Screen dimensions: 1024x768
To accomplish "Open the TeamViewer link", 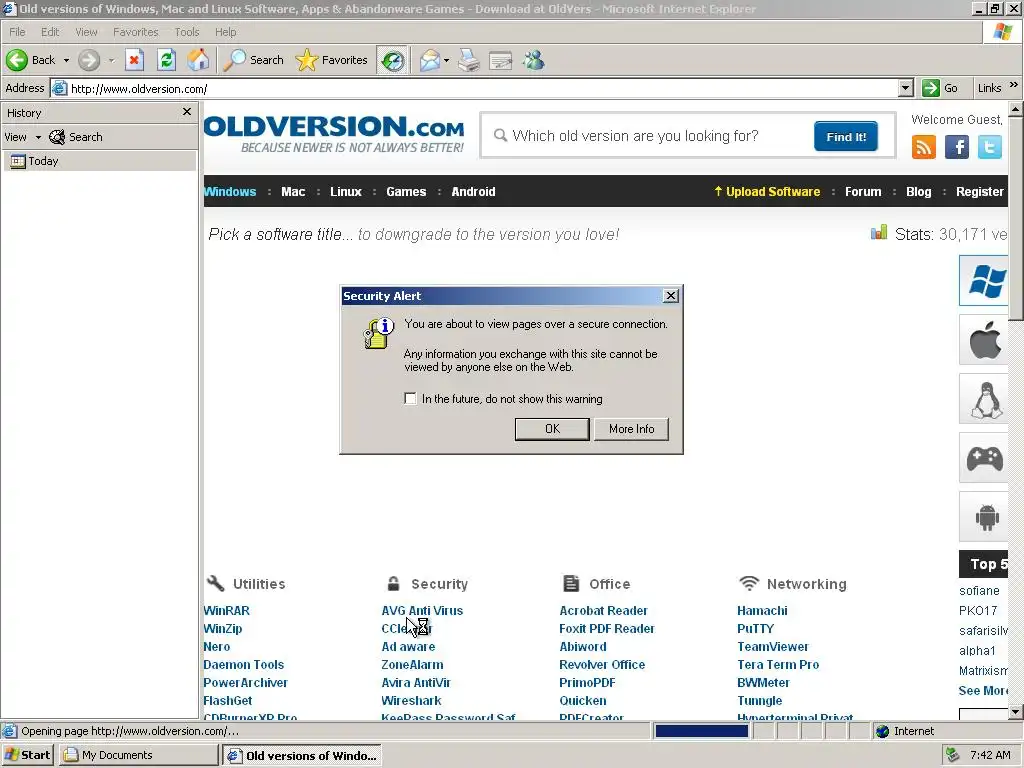I will coord(773,647).
